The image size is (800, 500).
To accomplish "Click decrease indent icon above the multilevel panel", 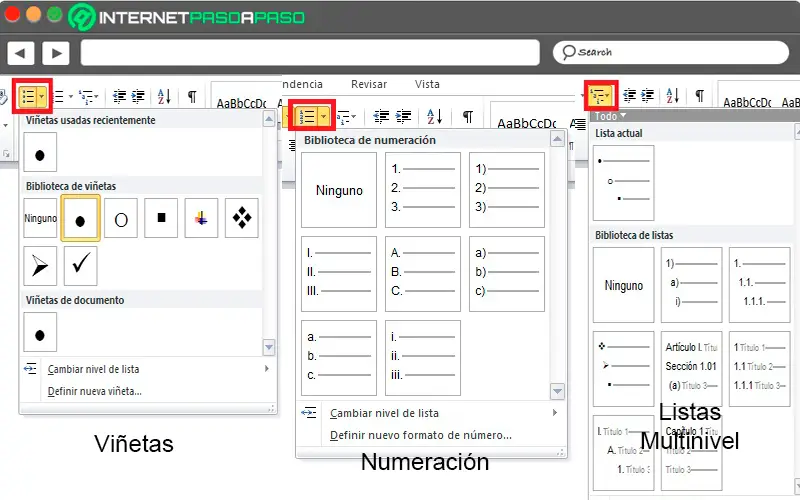I will (x=629, y=95).
